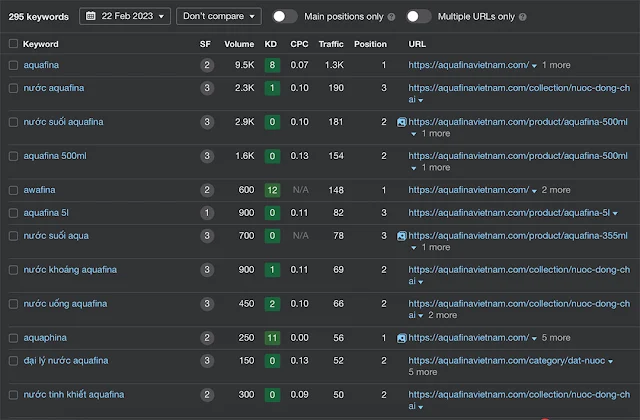Click the KD badge showing 12 for awafina
This screenshot has width=640, height=420.
(272, 190)
